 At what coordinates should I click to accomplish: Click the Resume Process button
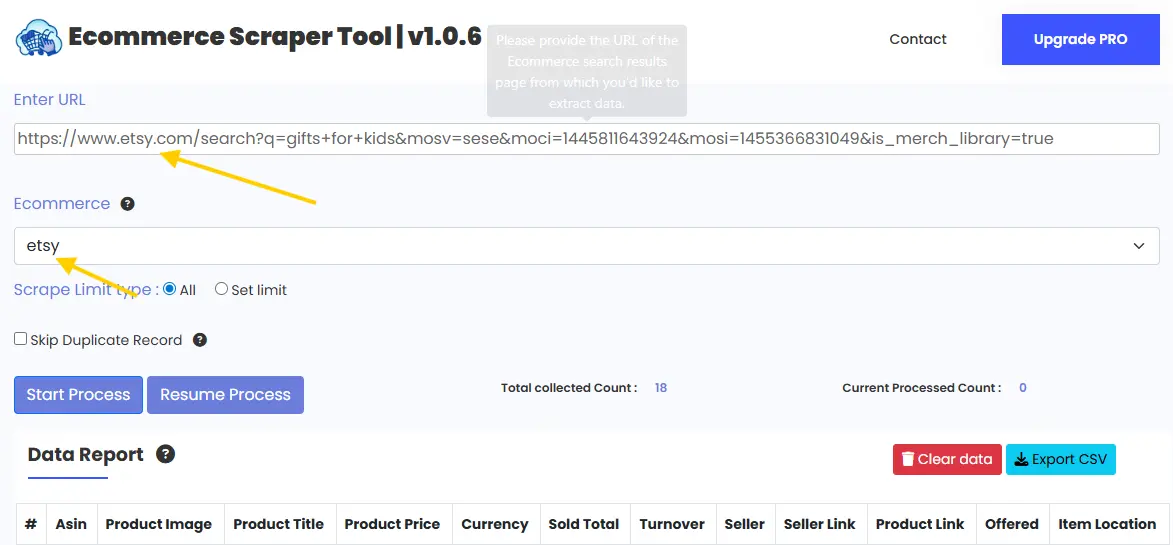click(x=225, y=395)
